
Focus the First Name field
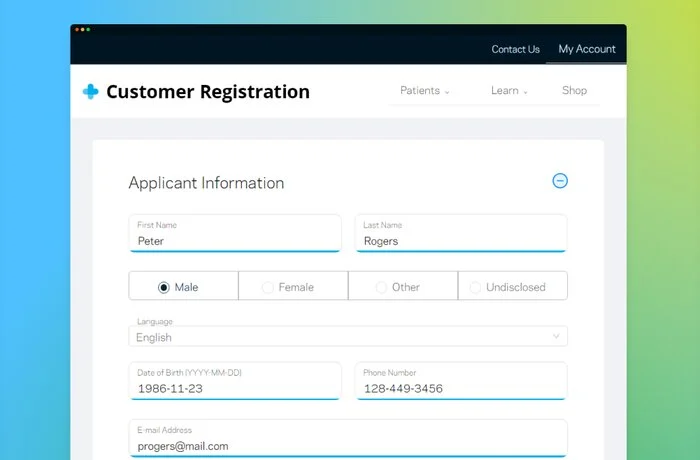click(235, 233)
